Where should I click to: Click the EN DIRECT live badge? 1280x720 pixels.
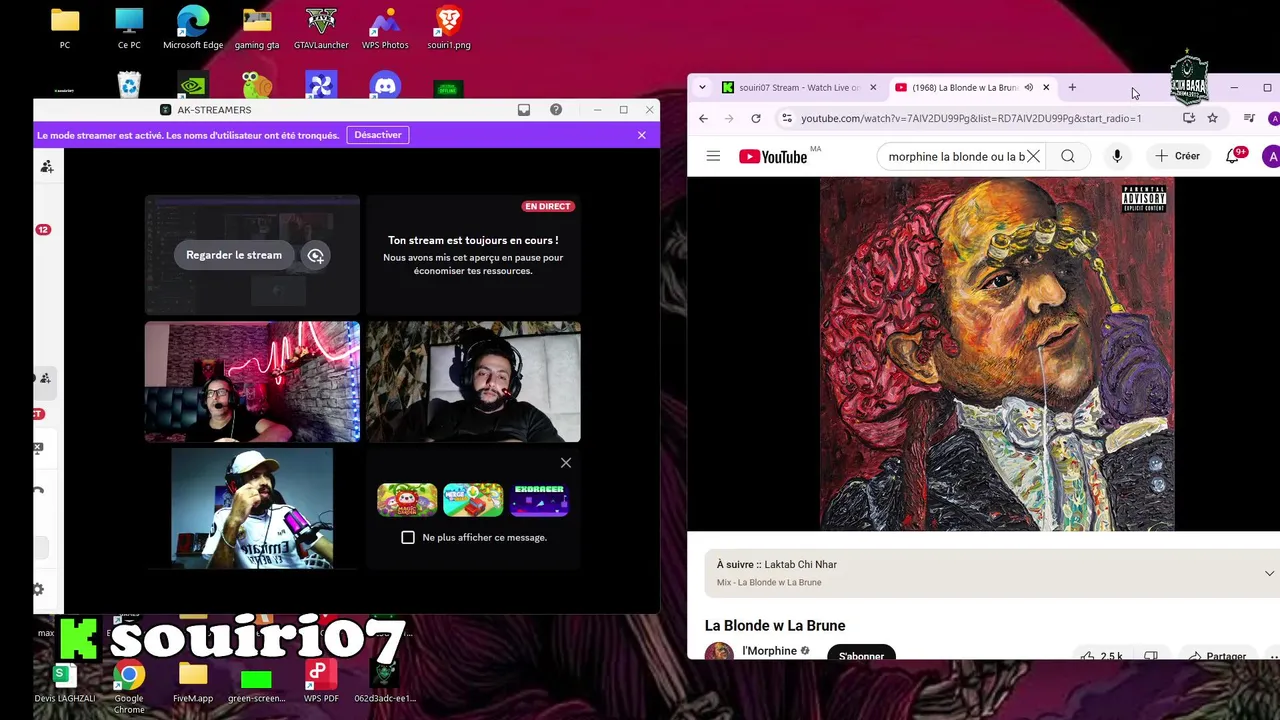tap(547, 206)
